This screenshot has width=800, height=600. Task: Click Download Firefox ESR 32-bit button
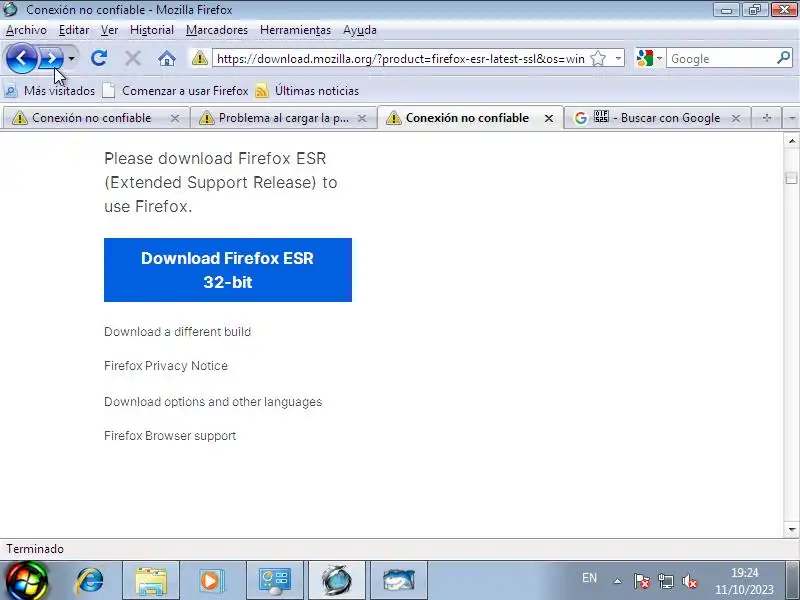pos(228,270)
